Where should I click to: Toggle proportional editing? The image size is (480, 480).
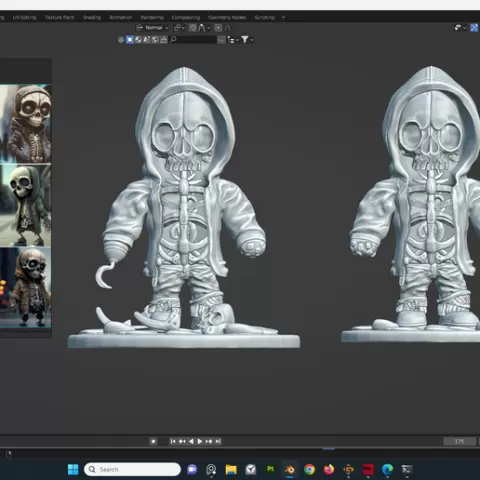pos(218,28)
